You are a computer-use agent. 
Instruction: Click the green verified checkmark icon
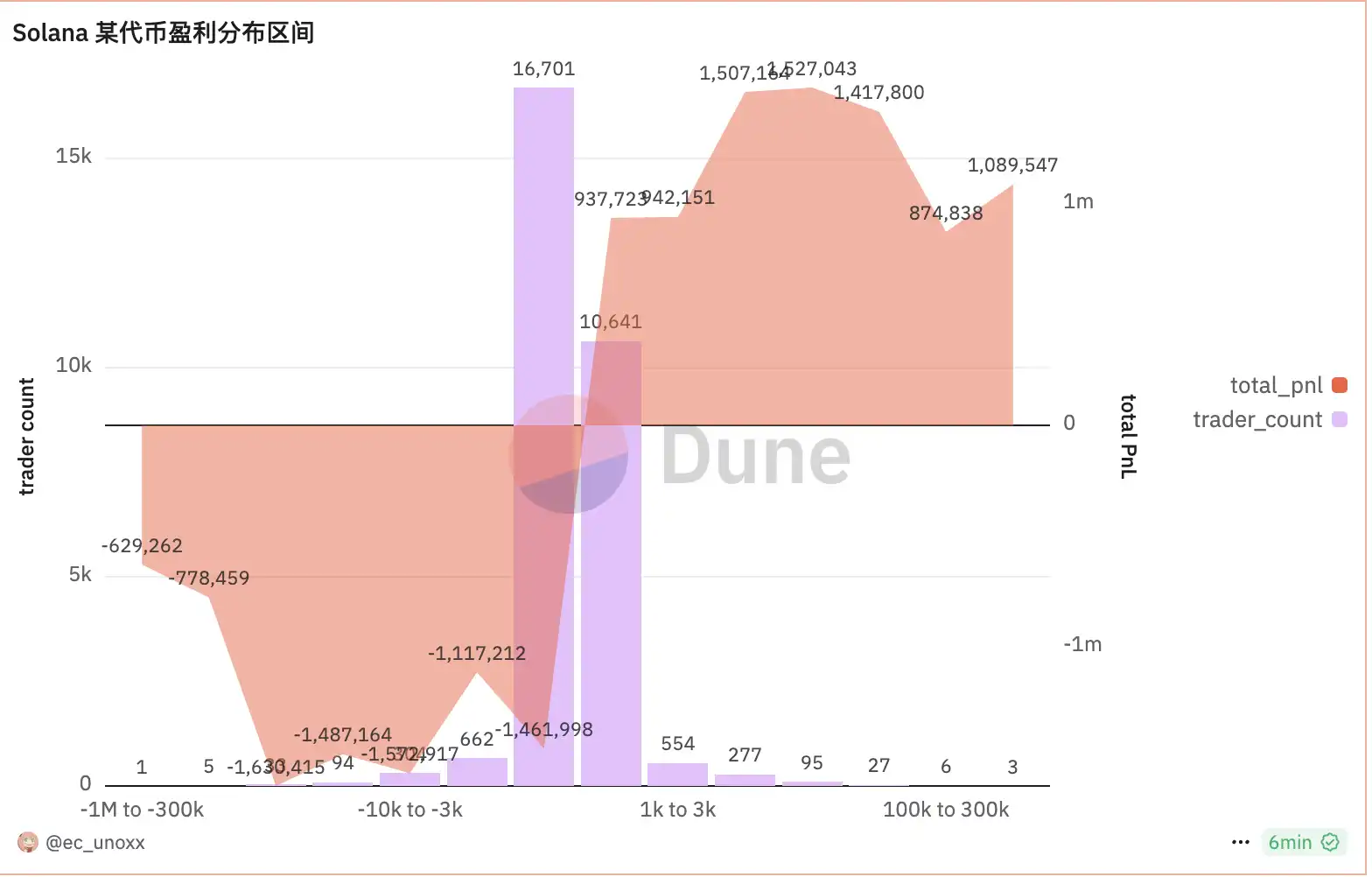click(x=1331, y=844)
